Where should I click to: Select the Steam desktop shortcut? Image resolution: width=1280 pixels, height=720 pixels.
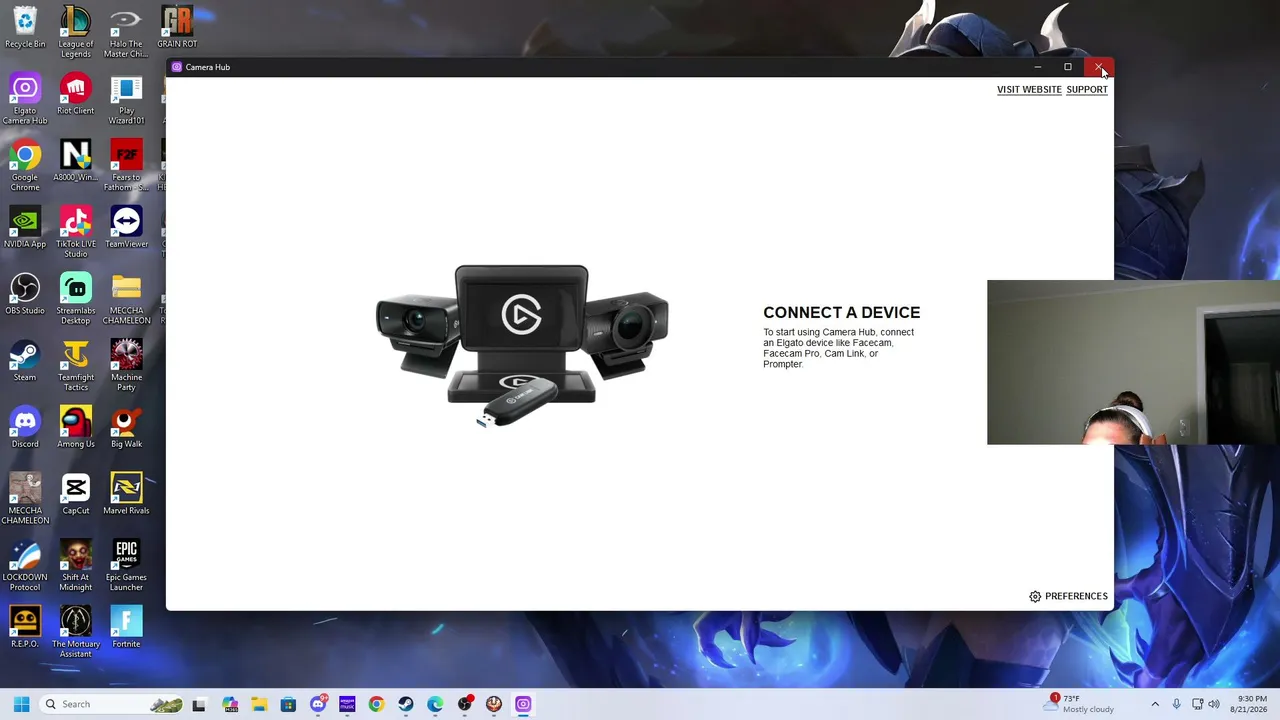(25, 361)
